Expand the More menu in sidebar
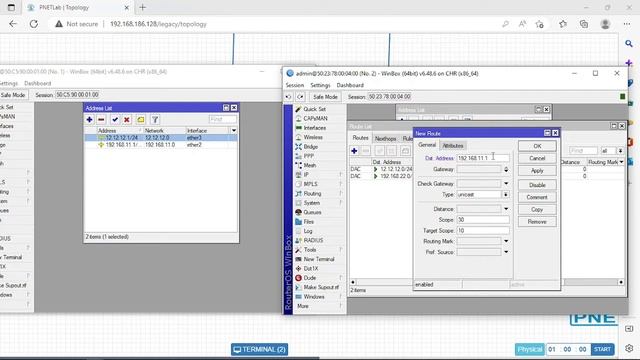This screenshot has height=360, width=640. pyautogui.click(x=303, y=306)
